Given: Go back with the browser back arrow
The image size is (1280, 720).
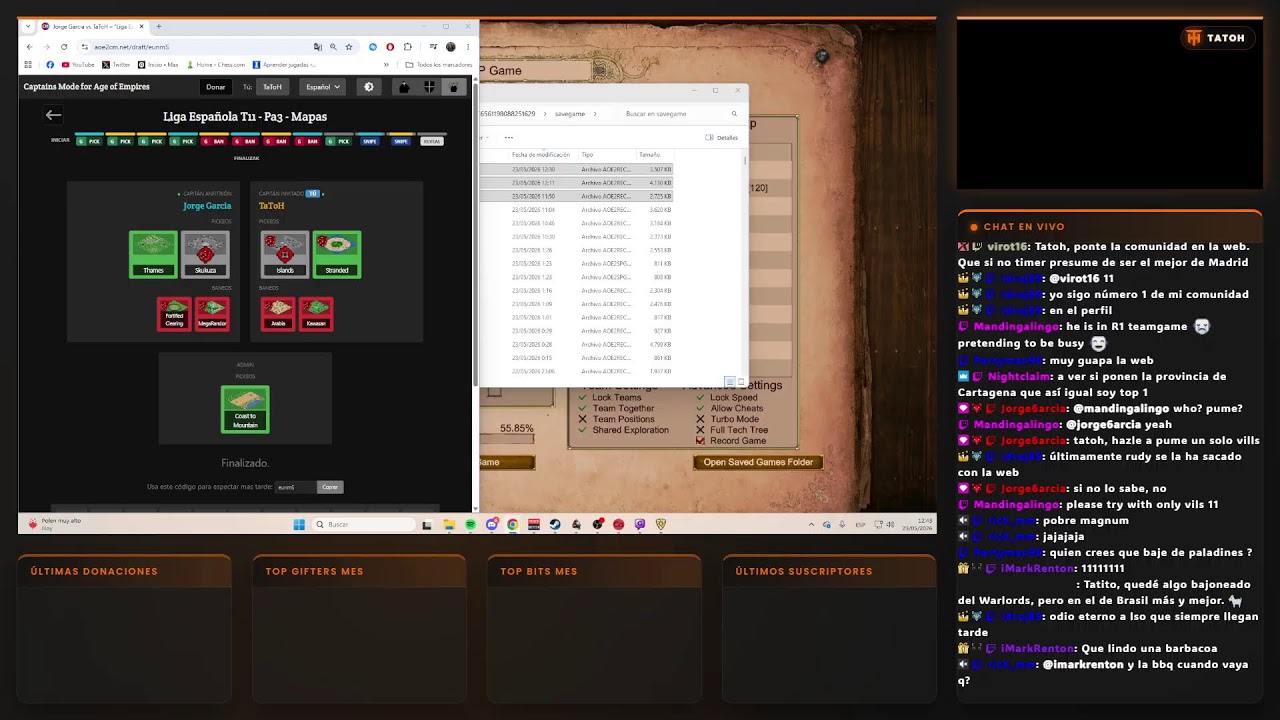Looking at the screenshot, I should tap(29, 47).
